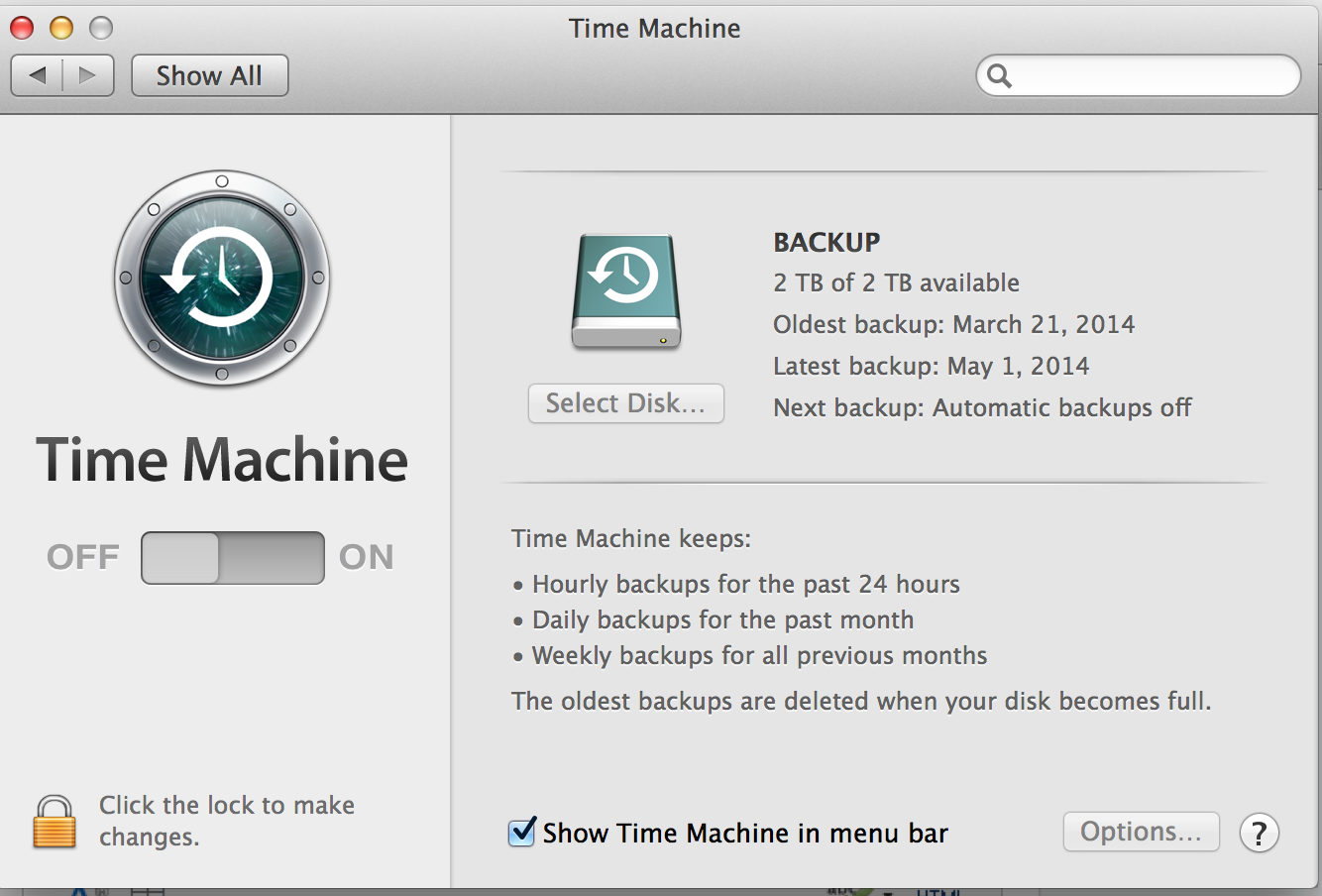The image size is (1322, 896).
Task: Click the Time Machine logo icon
Action: tap(221, 278)
